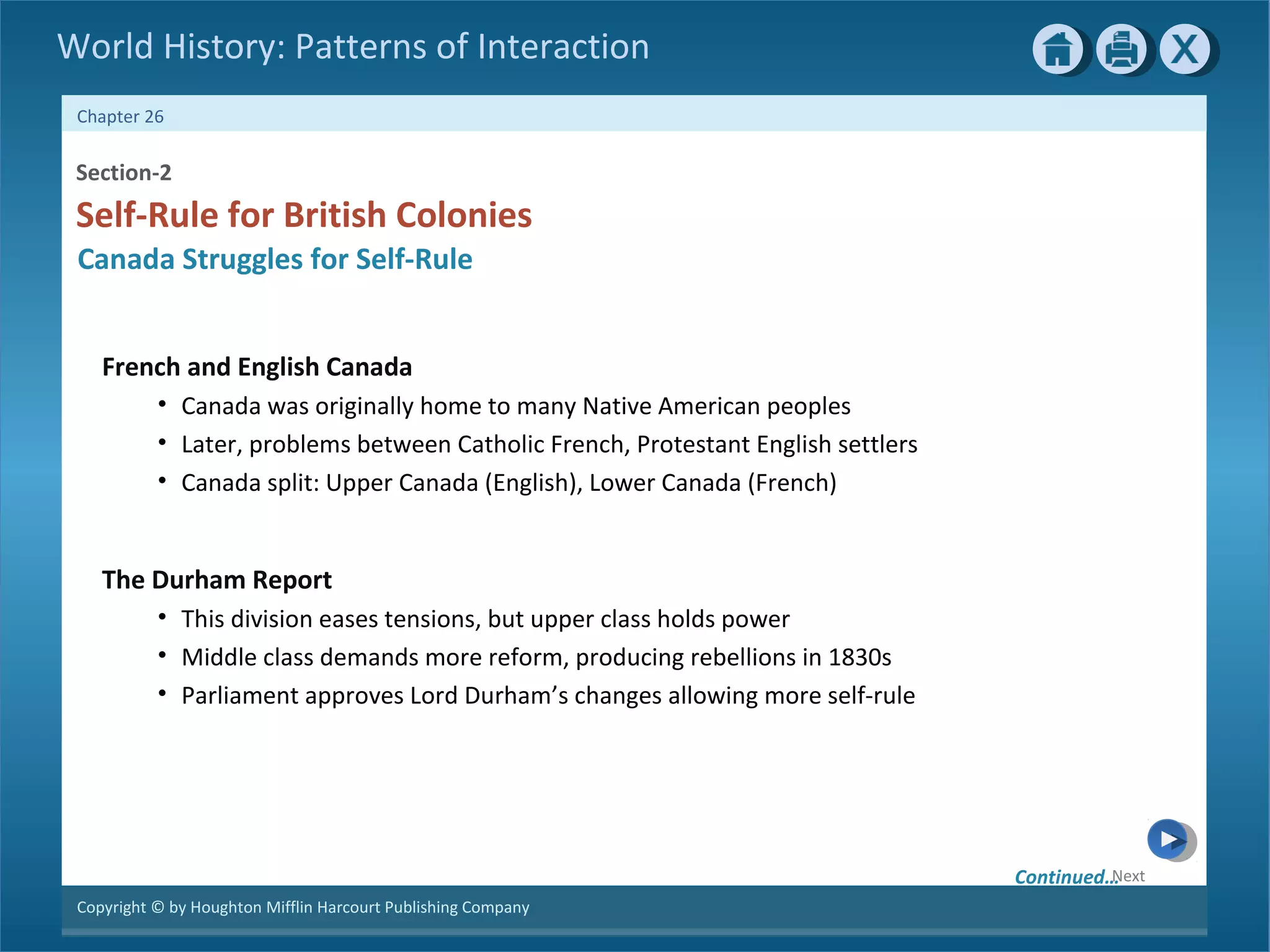
Task: Close the presentation with the X icon
Action: 1184,49
